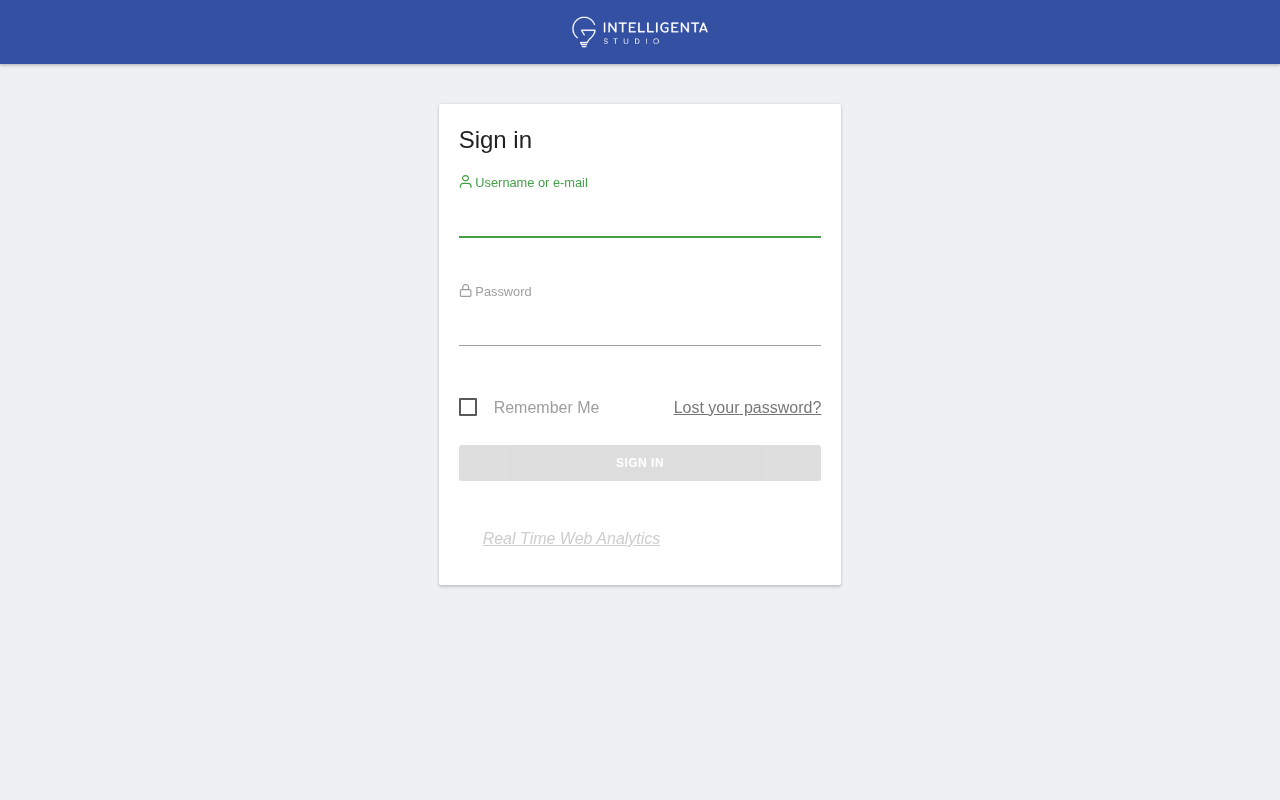Screen dimensions: 1280x800
Task: Click the padlock icon beside Password label
Action: pos(465,291)
